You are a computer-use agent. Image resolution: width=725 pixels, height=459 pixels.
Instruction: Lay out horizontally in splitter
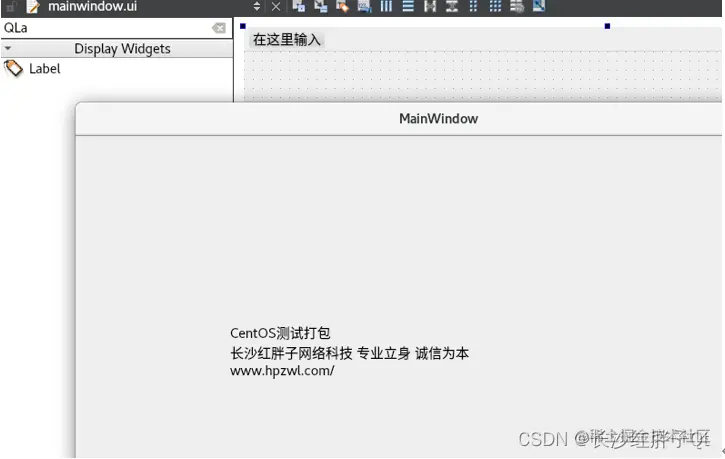coord(430,6)
